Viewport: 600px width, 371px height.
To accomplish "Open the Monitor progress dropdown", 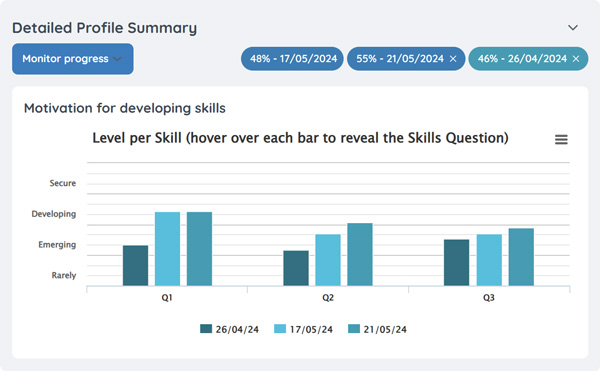I will 73,59.
